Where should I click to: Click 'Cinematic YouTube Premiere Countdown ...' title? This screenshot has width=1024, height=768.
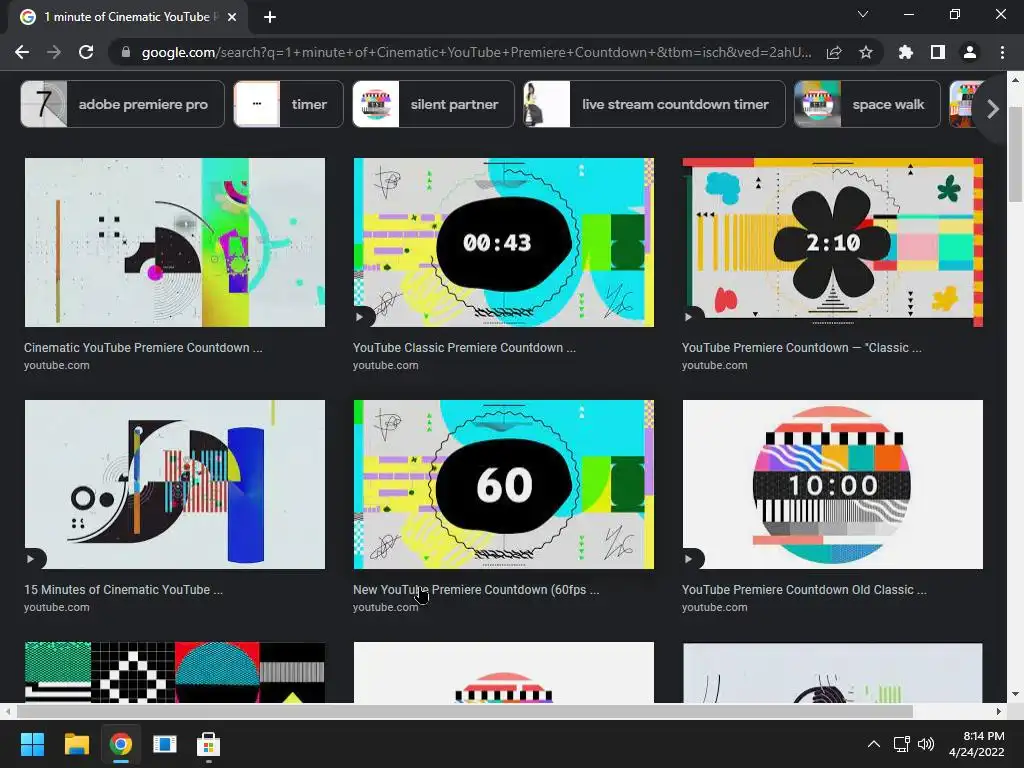pyautogui.click(x=143, y=347)
